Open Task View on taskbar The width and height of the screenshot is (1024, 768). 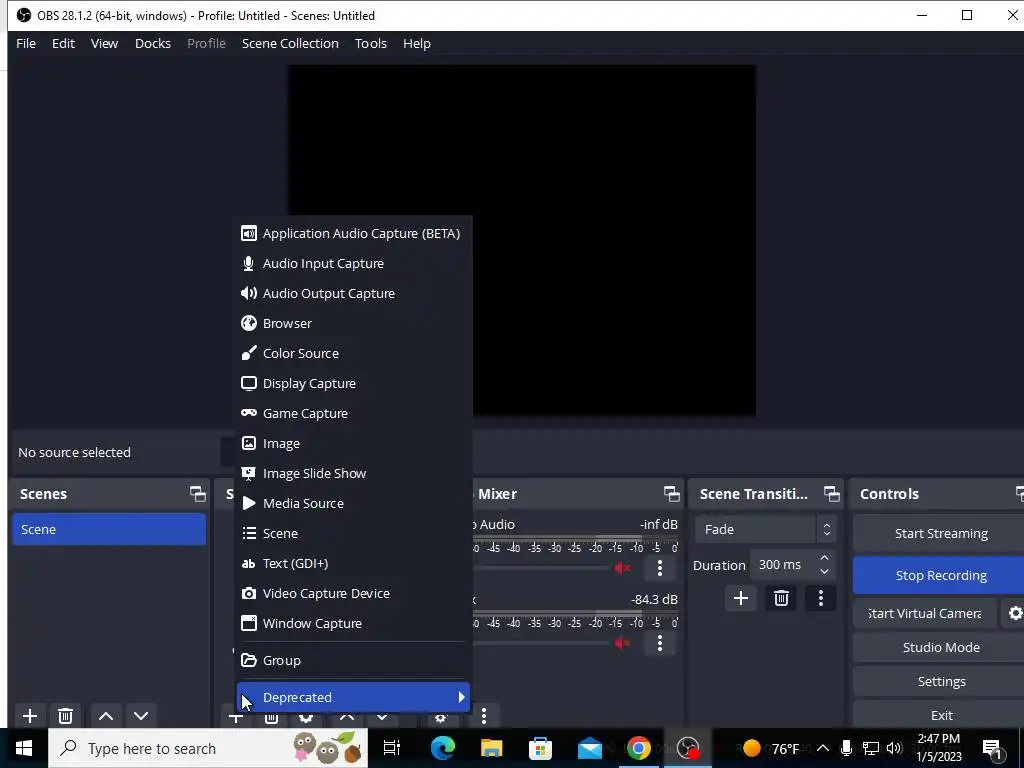pos(391,748)
